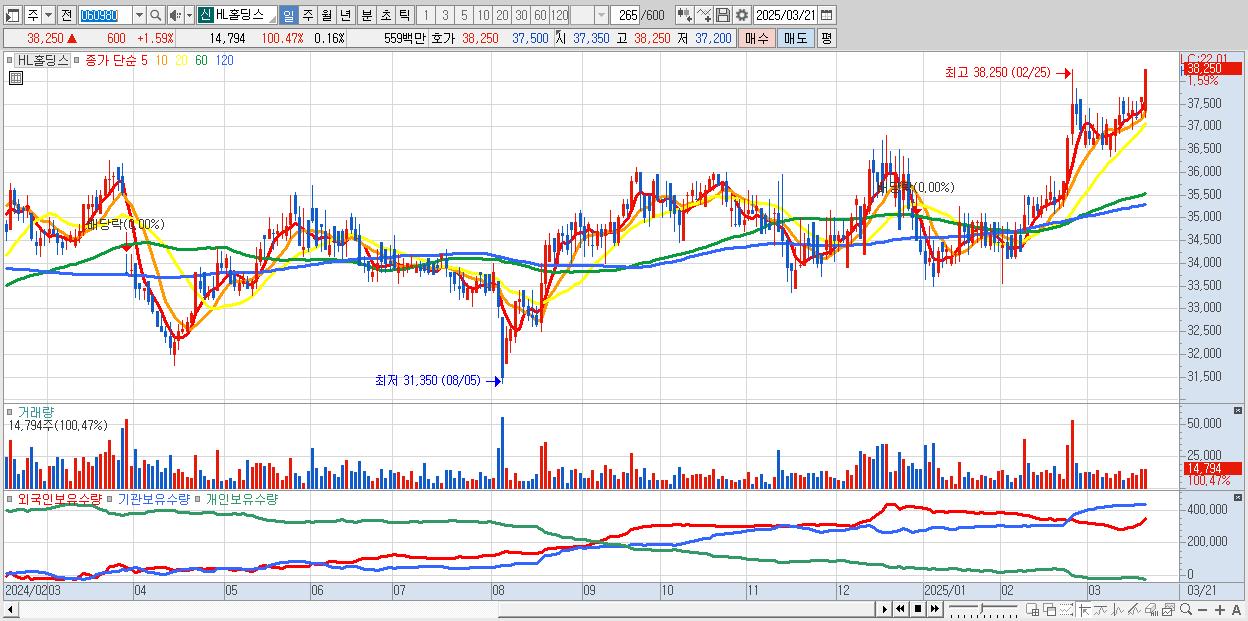Toggle the 개인보유수량 legend square
1248x621 pixels.
(199, 499)
